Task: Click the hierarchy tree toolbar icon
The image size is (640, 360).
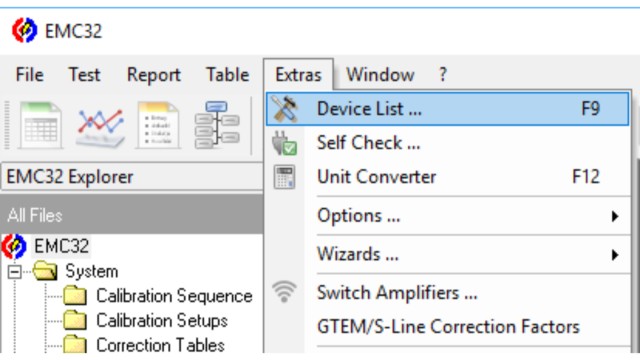Action: tap(217, 124)
